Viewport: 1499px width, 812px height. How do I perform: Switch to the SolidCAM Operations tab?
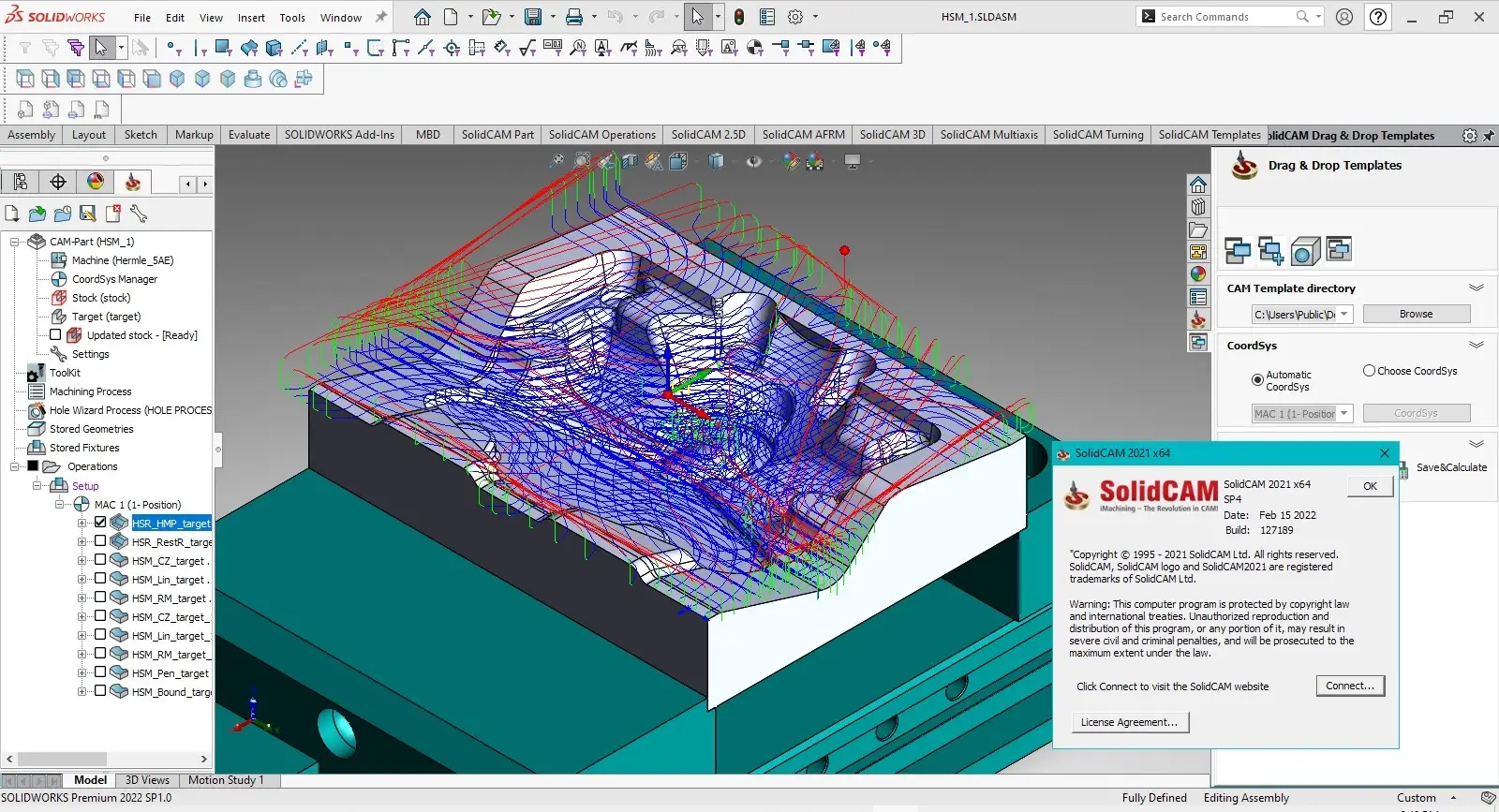tap(601, 135)
